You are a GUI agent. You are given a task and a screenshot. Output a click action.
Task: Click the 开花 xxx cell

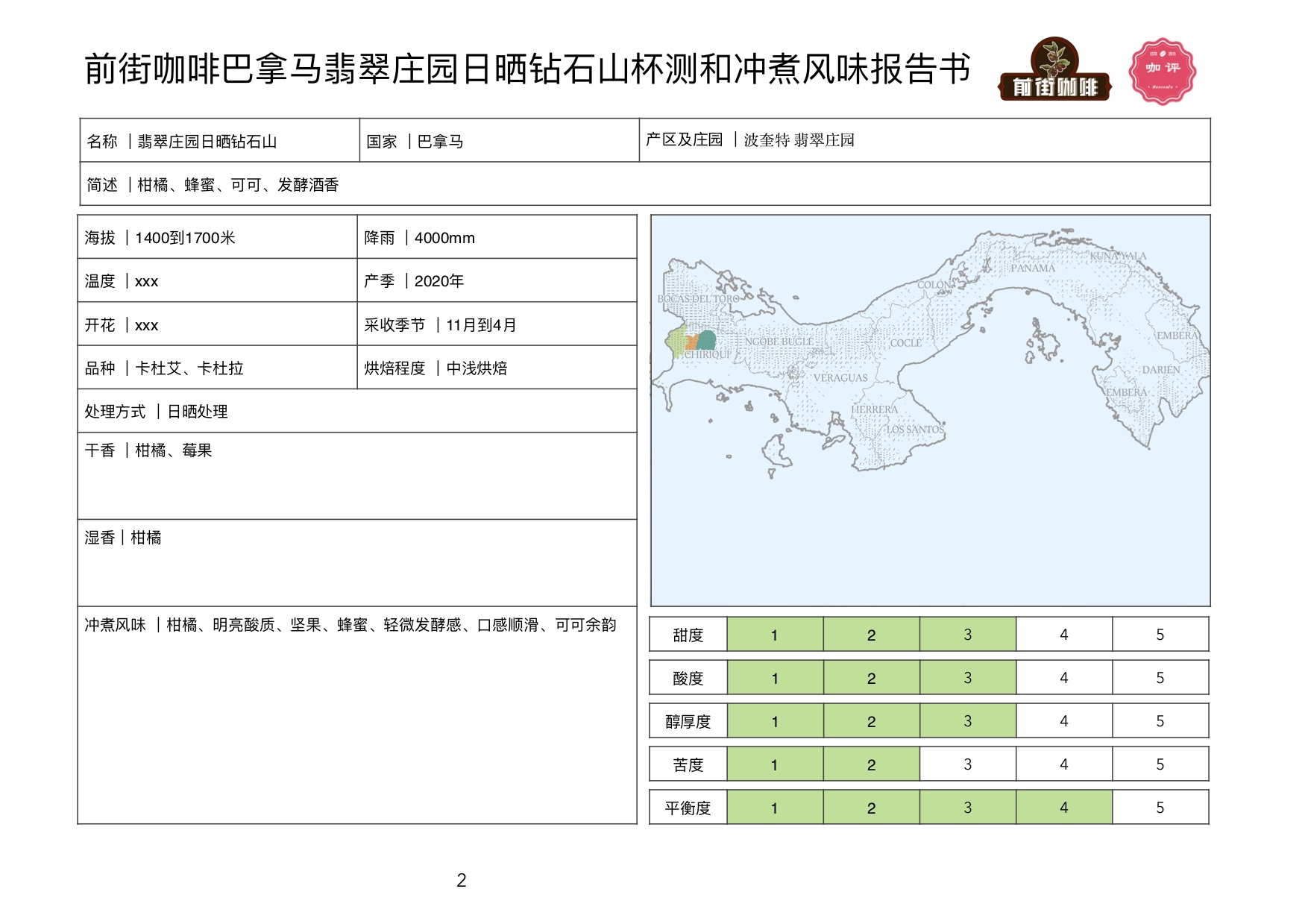[218, 324]
